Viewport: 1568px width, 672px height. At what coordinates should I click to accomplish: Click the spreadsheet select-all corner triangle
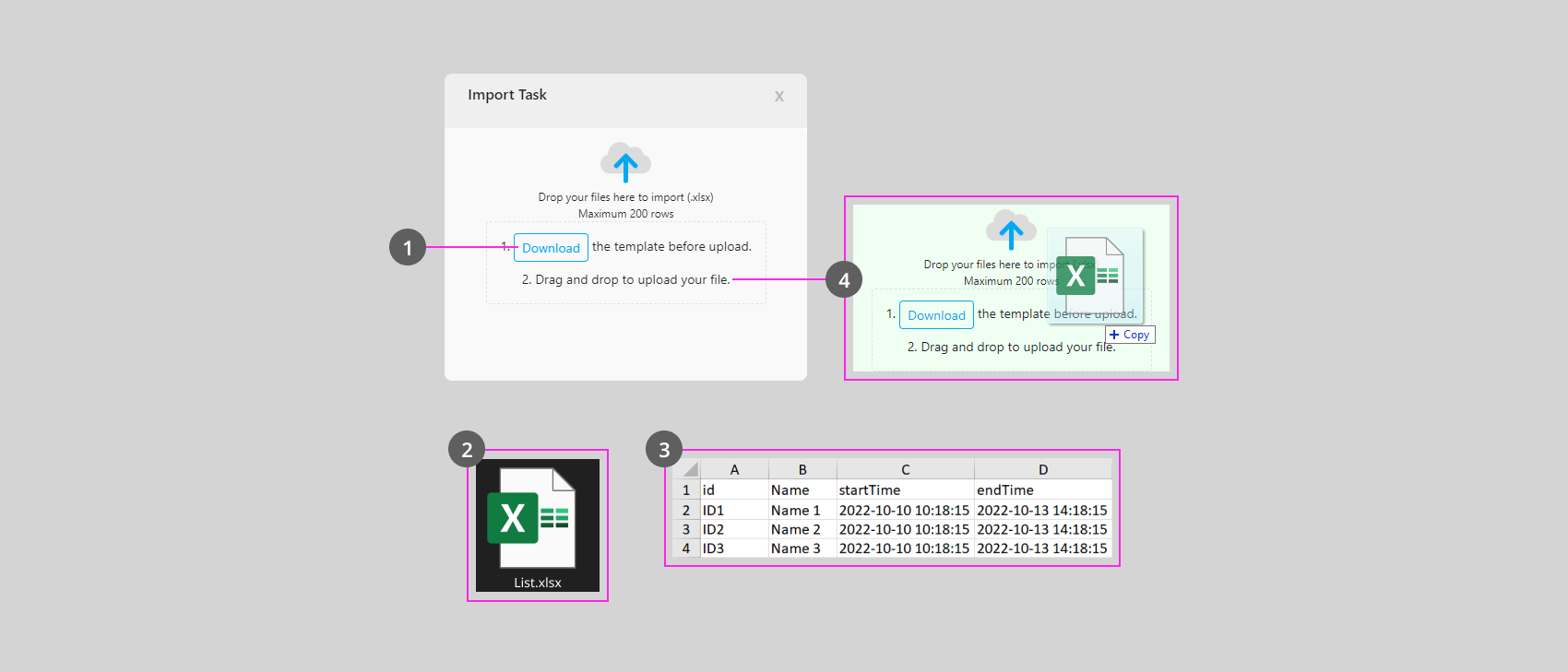(690, 469)
